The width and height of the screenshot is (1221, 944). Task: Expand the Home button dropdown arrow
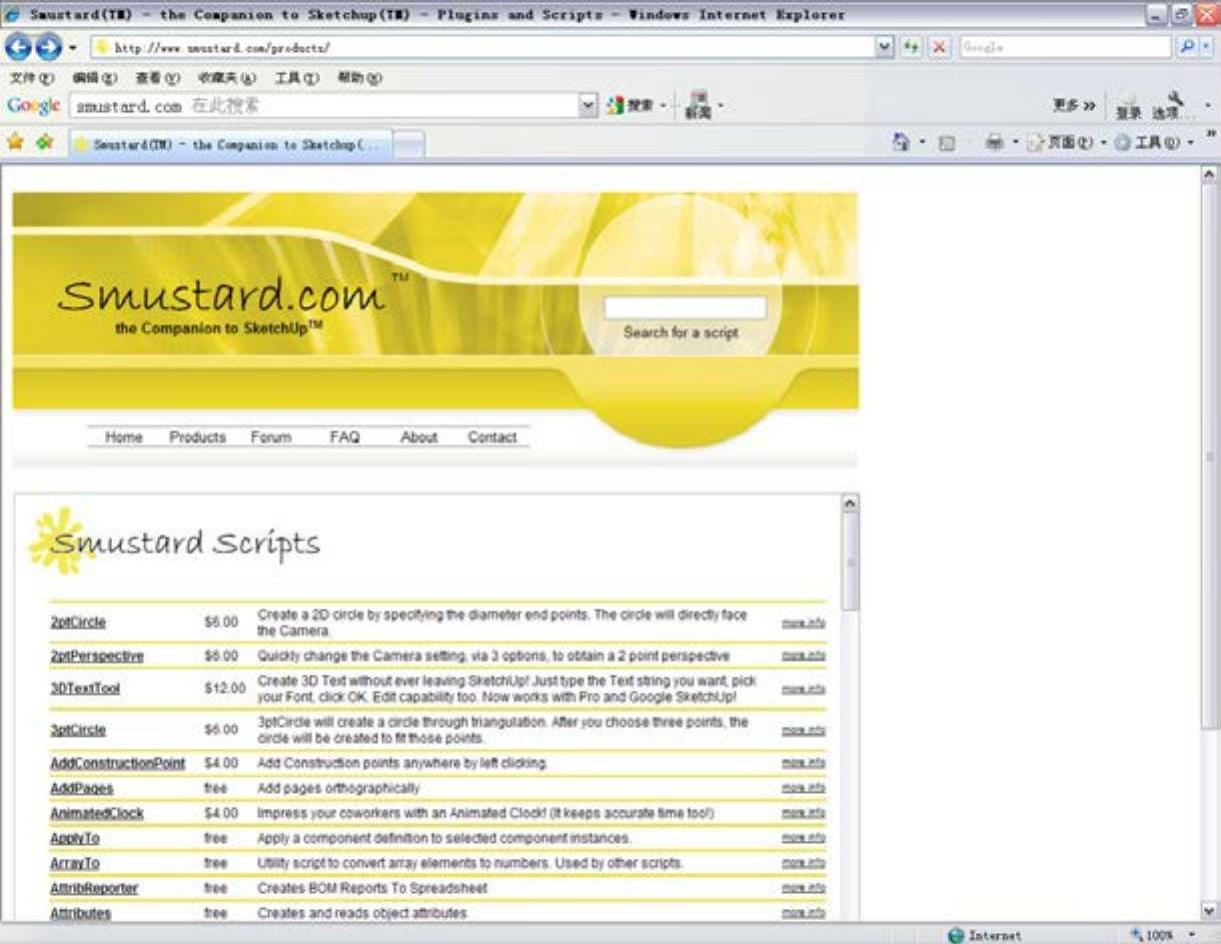click(x=922, y=143)
